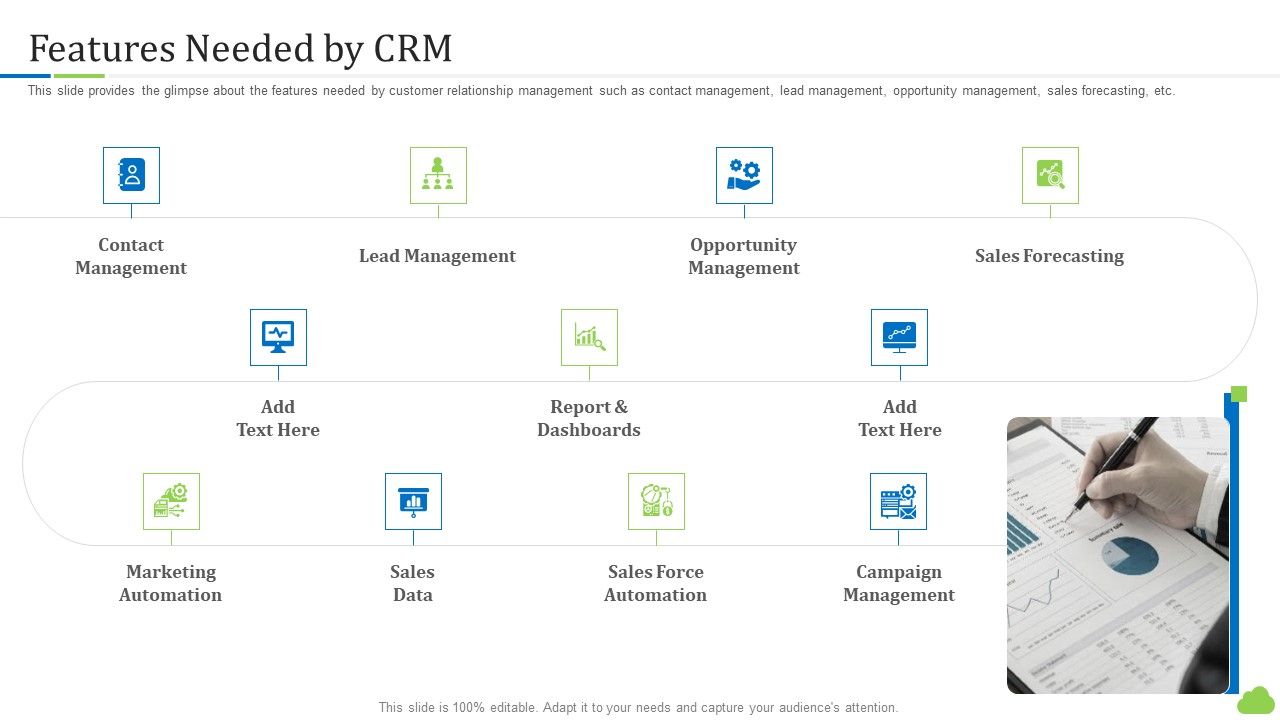Click the Opportunity Management gears-and-hand icon

pyautogui.click(x=744, y=175)
